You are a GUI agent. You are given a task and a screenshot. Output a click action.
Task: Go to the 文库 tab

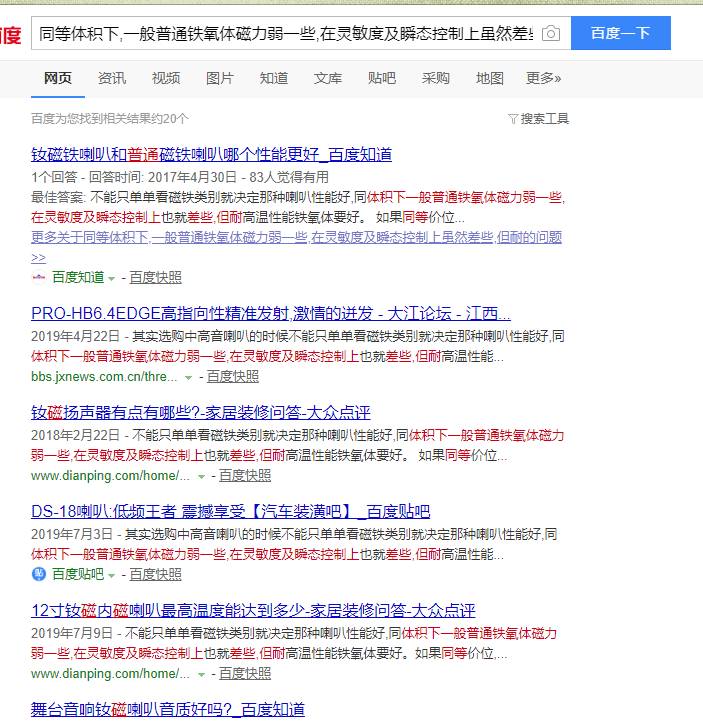(x=328, y=78)
